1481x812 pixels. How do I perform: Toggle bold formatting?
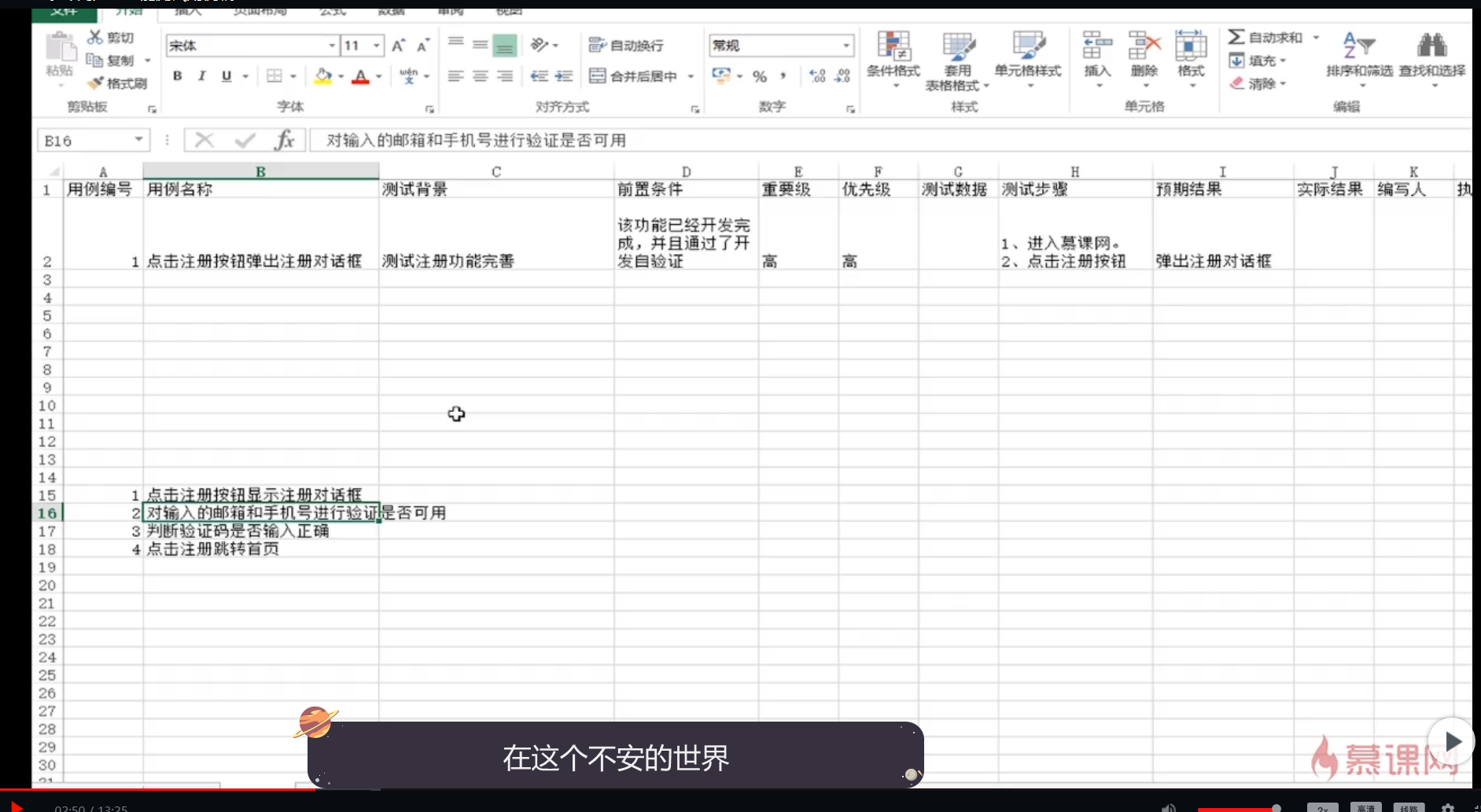point(177,76)
